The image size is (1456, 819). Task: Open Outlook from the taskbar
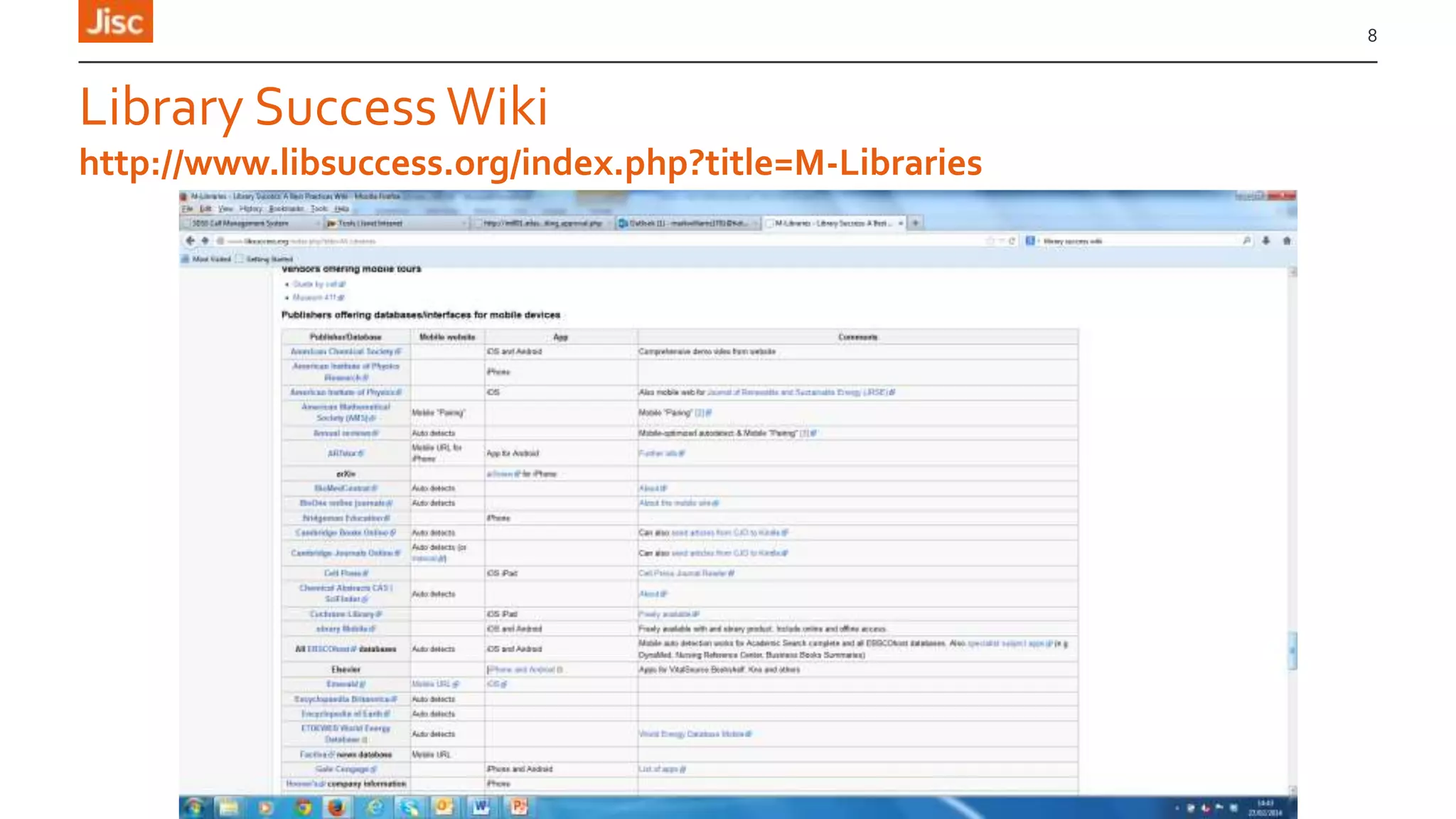[445, 807]
